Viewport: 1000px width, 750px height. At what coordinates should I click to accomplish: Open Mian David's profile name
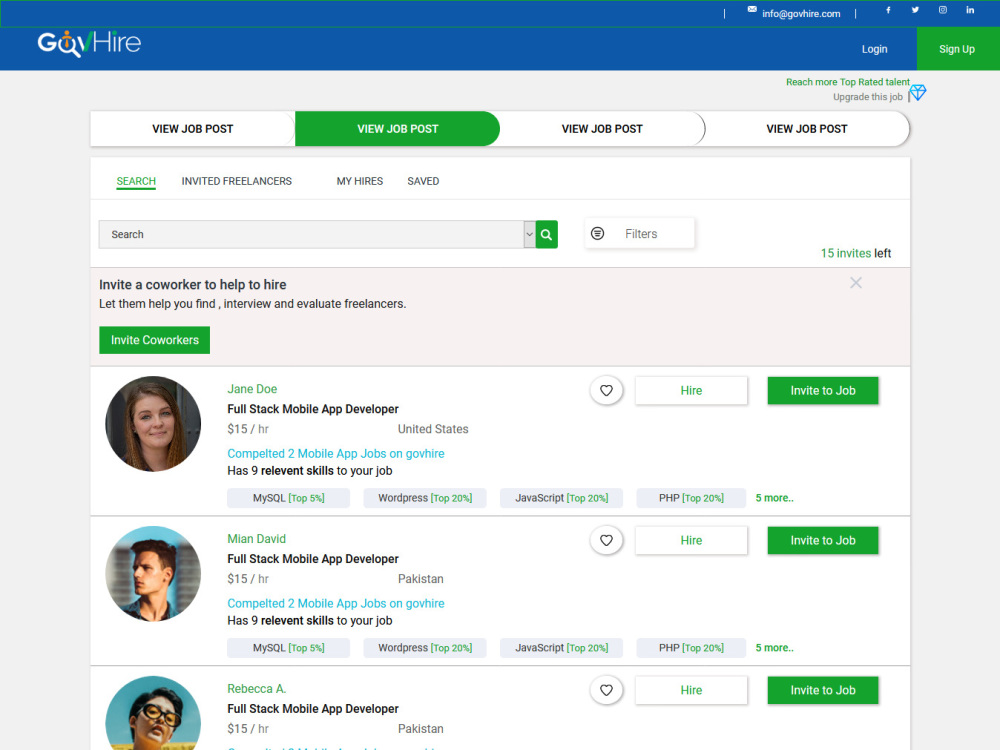(256, 539)
